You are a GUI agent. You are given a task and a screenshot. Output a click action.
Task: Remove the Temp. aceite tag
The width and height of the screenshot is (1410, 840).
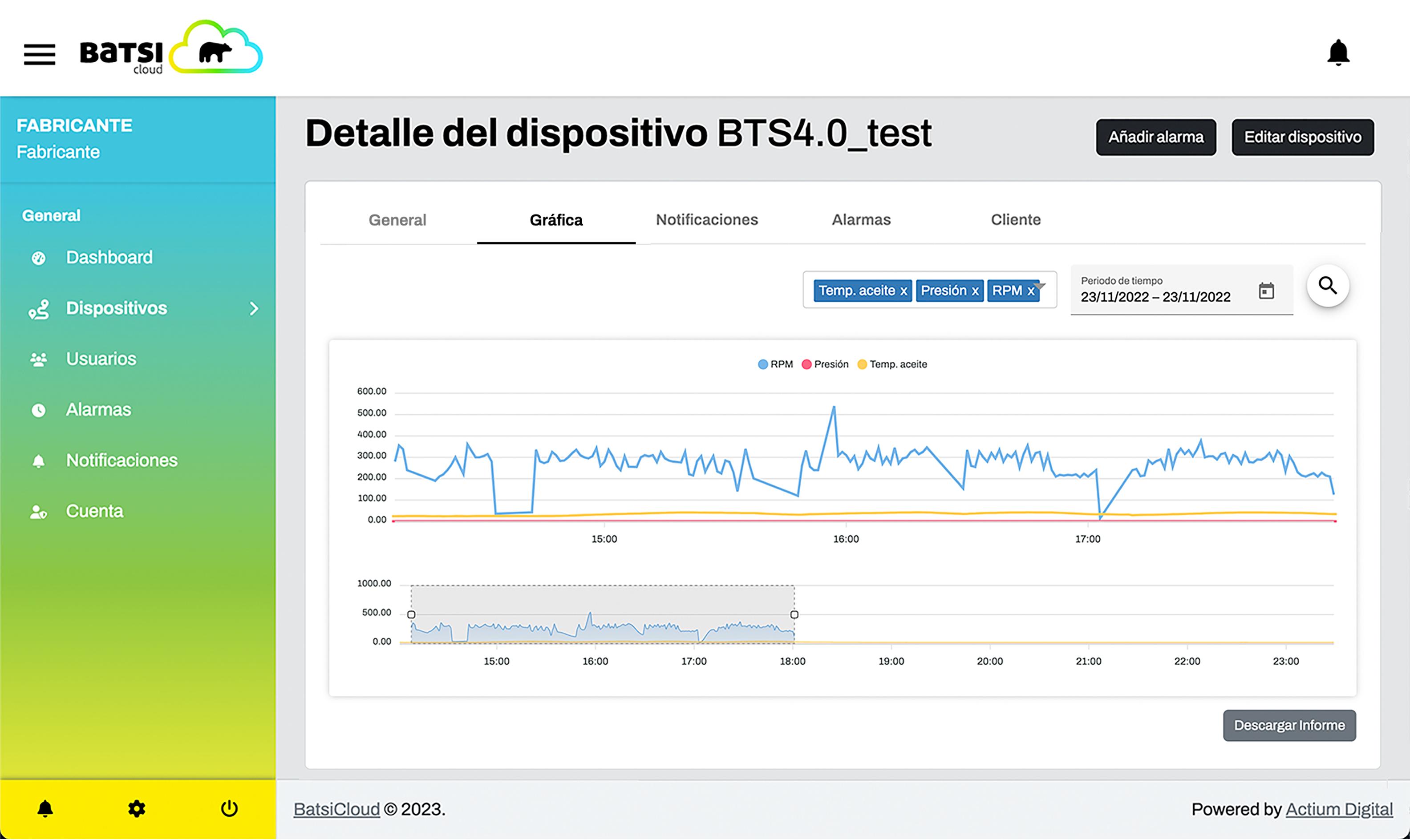click(904, 291)
